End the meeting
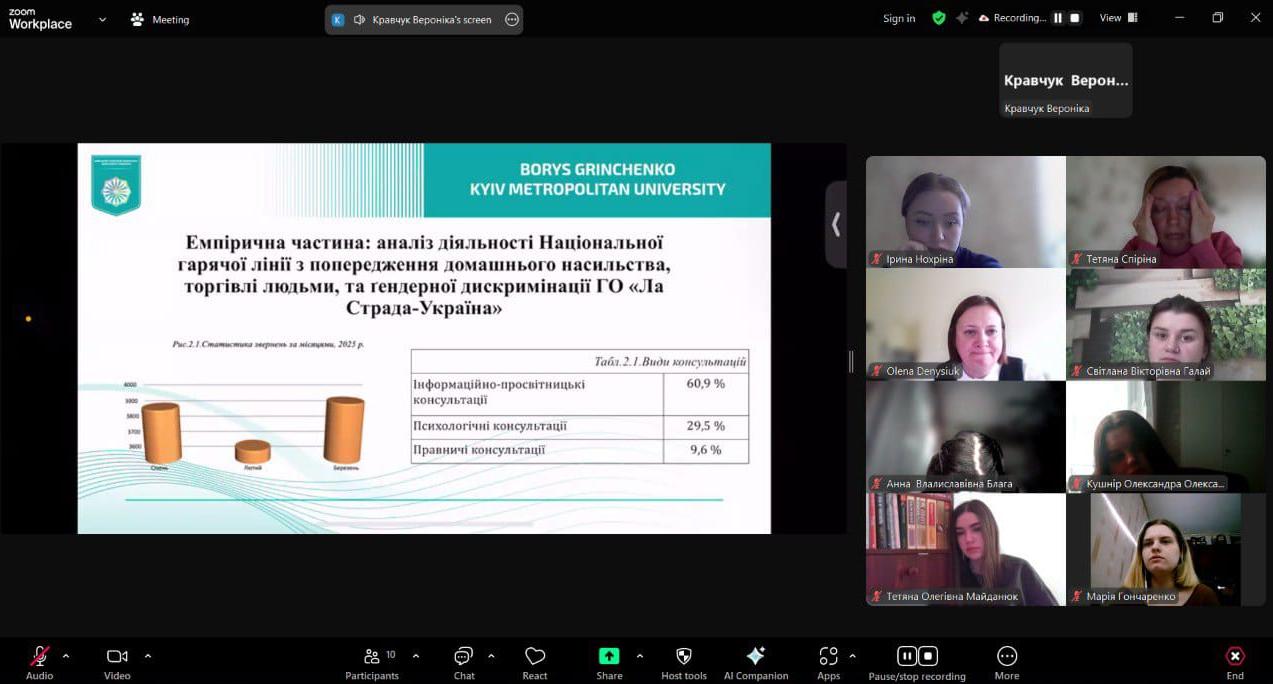The width and height of the screenshot is (1273, 684). pos(1235,657)
